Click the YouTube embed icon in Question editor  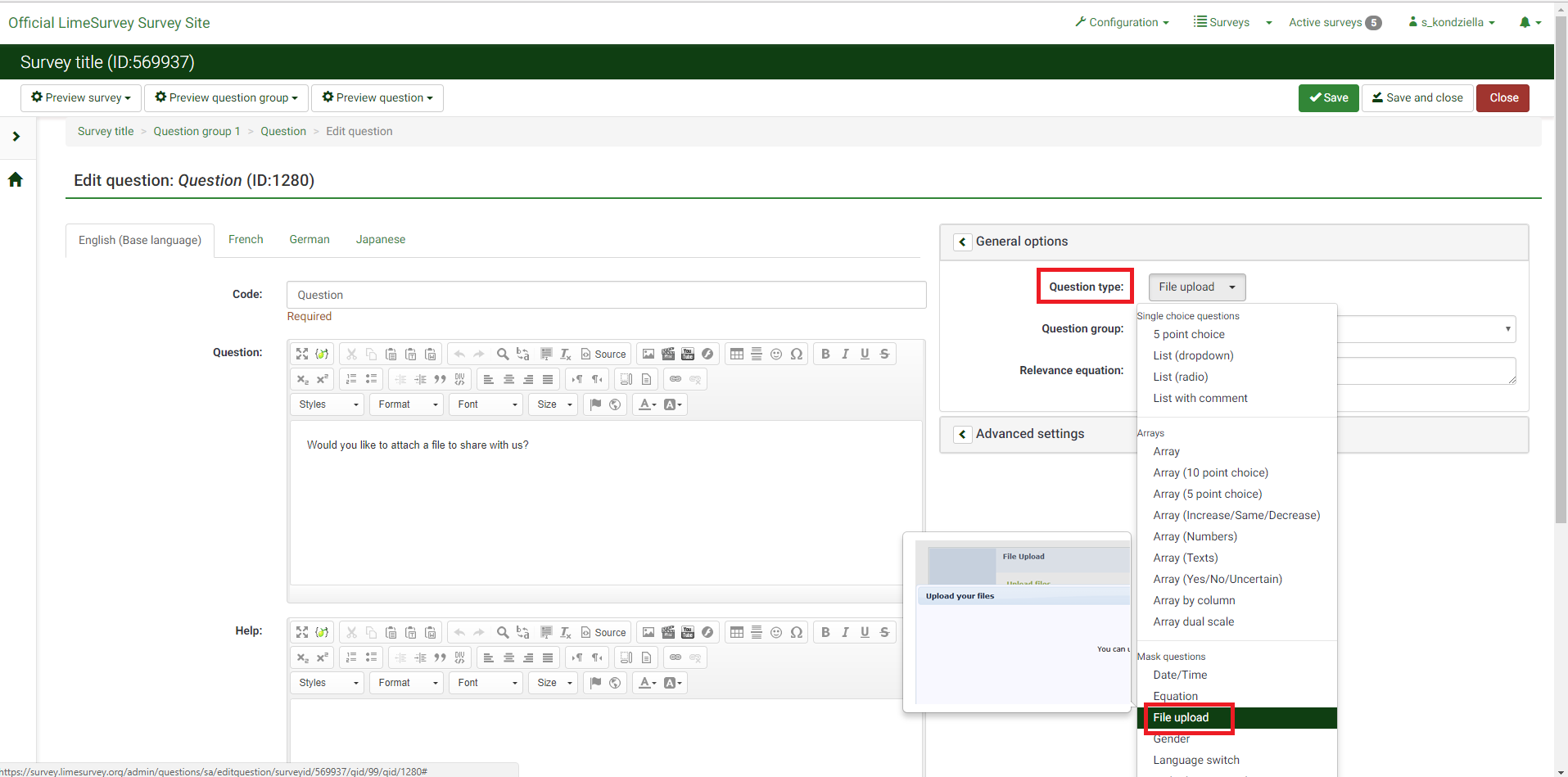(x=688, y=354)
